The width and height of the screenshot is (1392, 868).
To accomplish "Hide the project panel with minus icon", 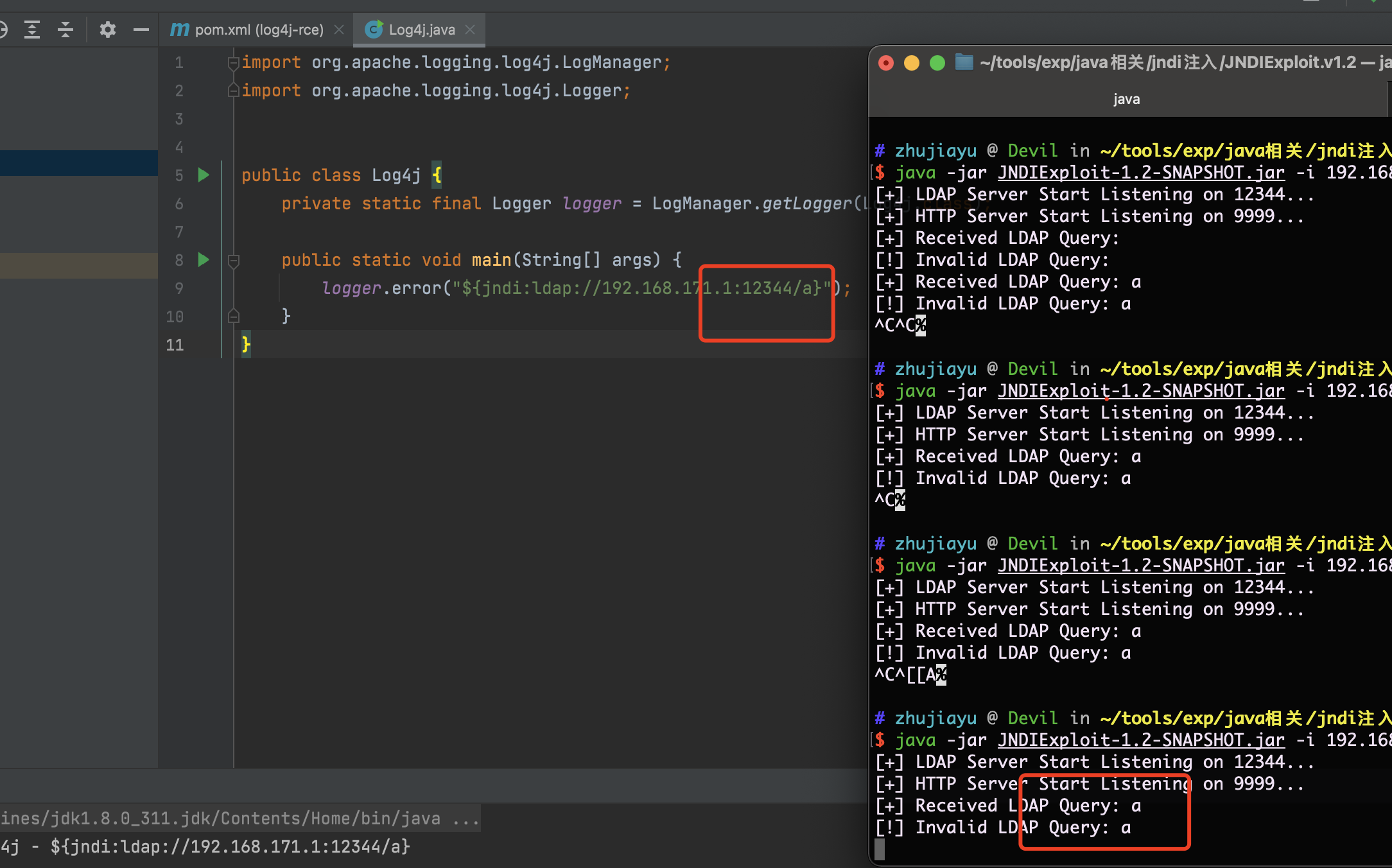I will coord(141,30).
